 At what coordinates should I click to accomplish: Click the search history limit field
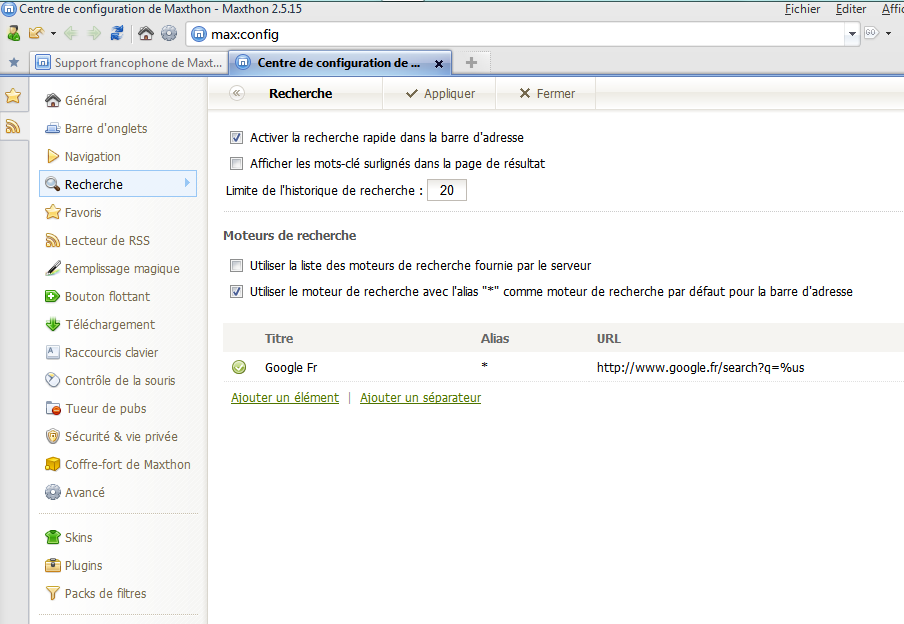(447, 190)
